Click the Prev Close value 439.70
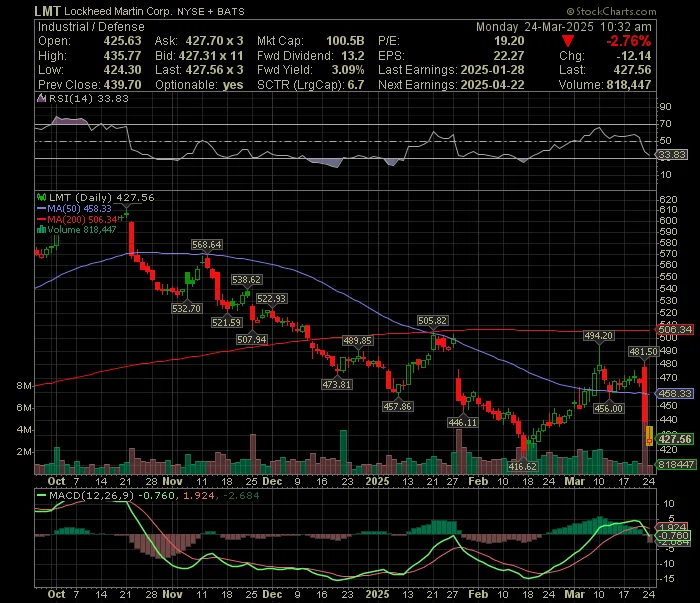 [122, 85]
